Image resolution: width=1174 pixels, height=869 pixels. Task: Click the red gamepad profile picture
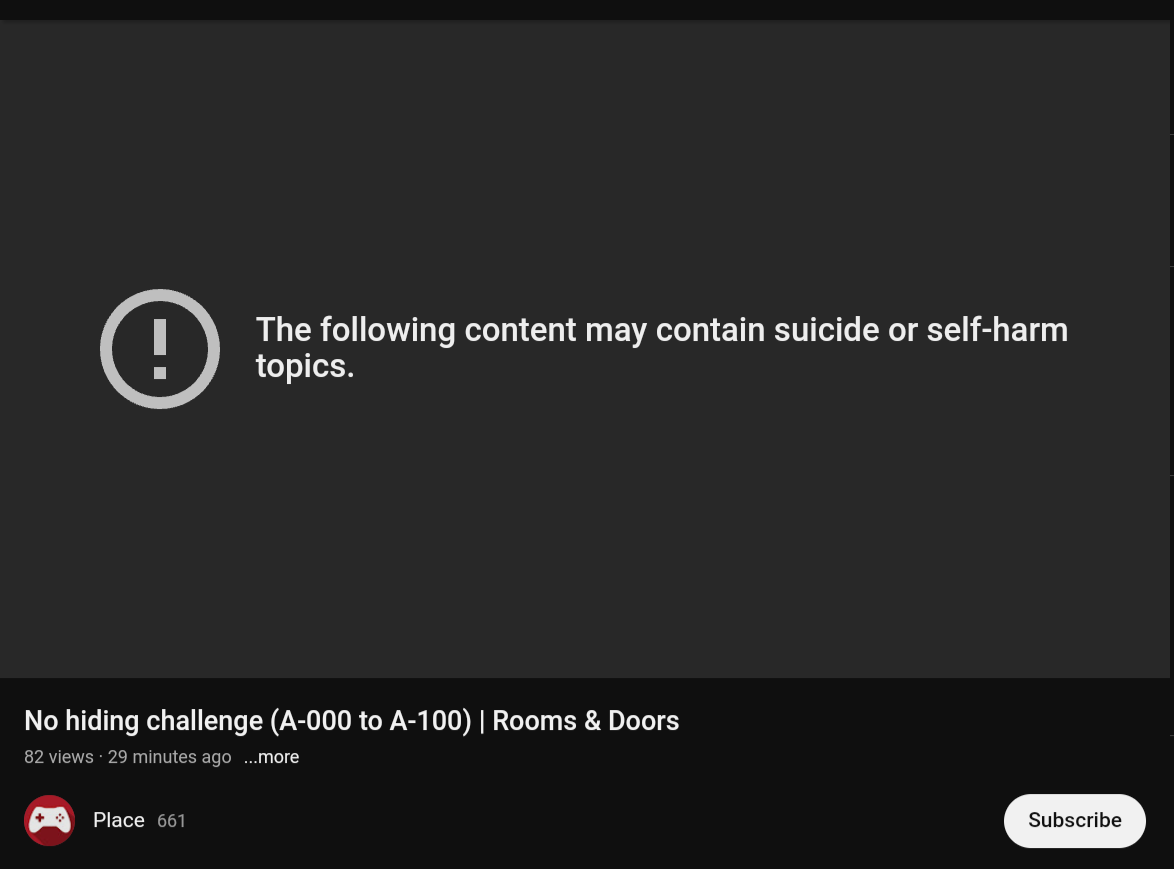49,820
